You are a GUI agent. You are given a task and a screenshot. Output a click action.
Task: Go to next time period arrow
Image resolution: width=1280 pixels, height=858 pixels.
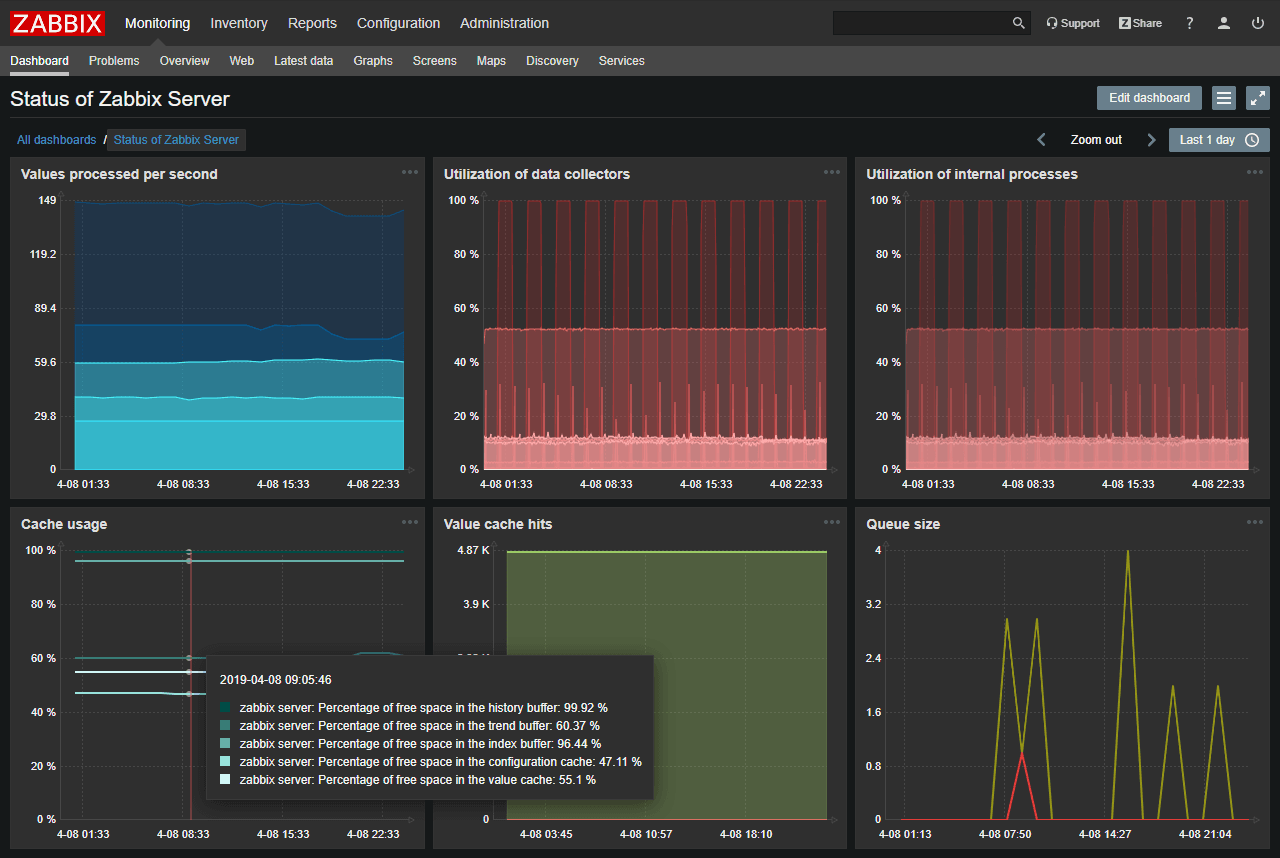pyautogui.click(x=1151, y=140)
